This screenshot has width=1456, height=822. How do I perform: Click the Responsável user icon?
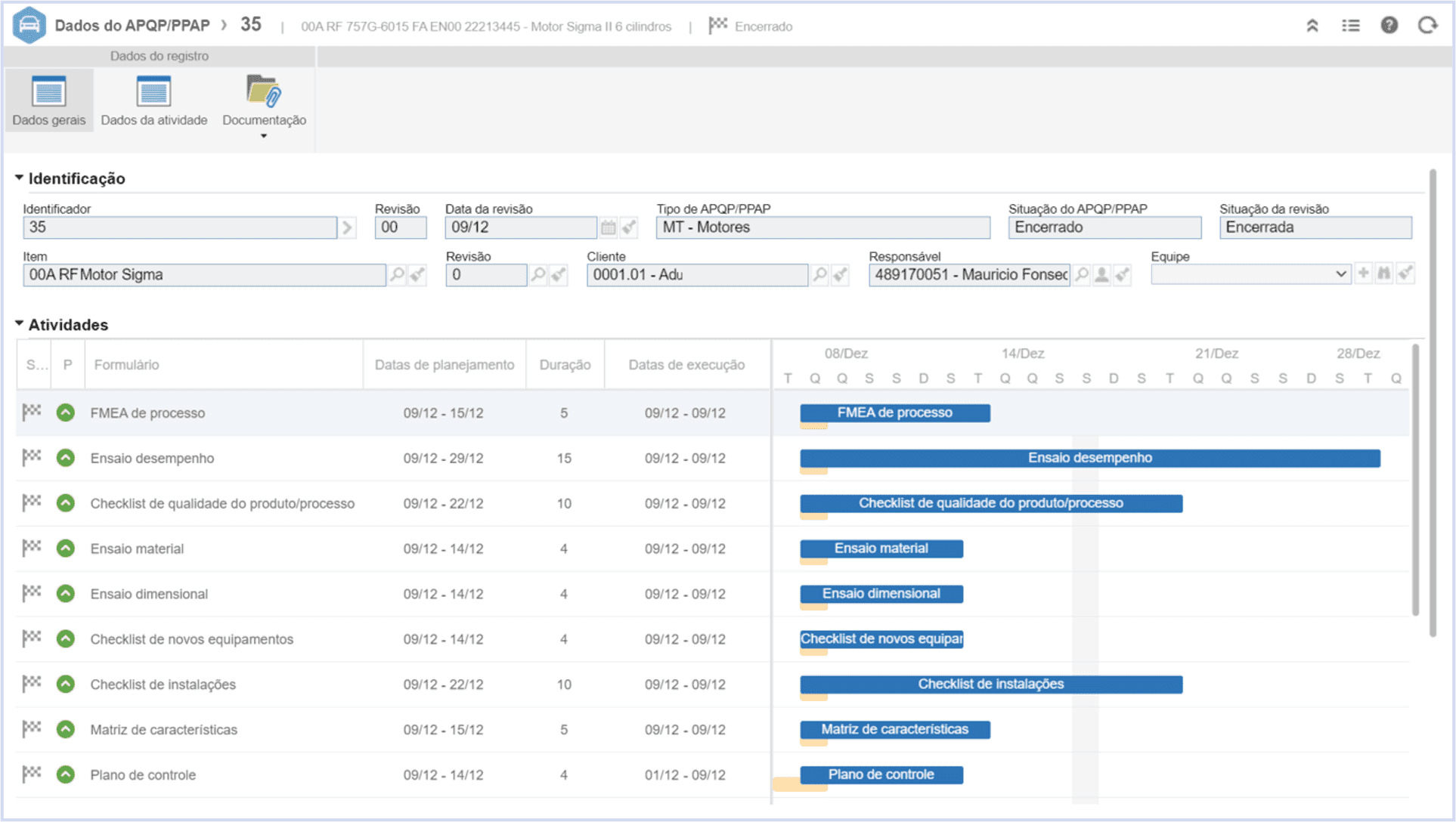[x=1102, y=275]
